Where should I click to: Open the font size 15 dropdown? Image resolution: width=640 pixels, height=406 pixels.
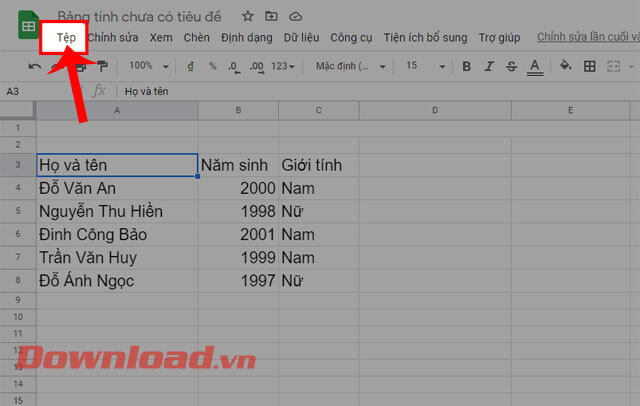tap(425, 66)
